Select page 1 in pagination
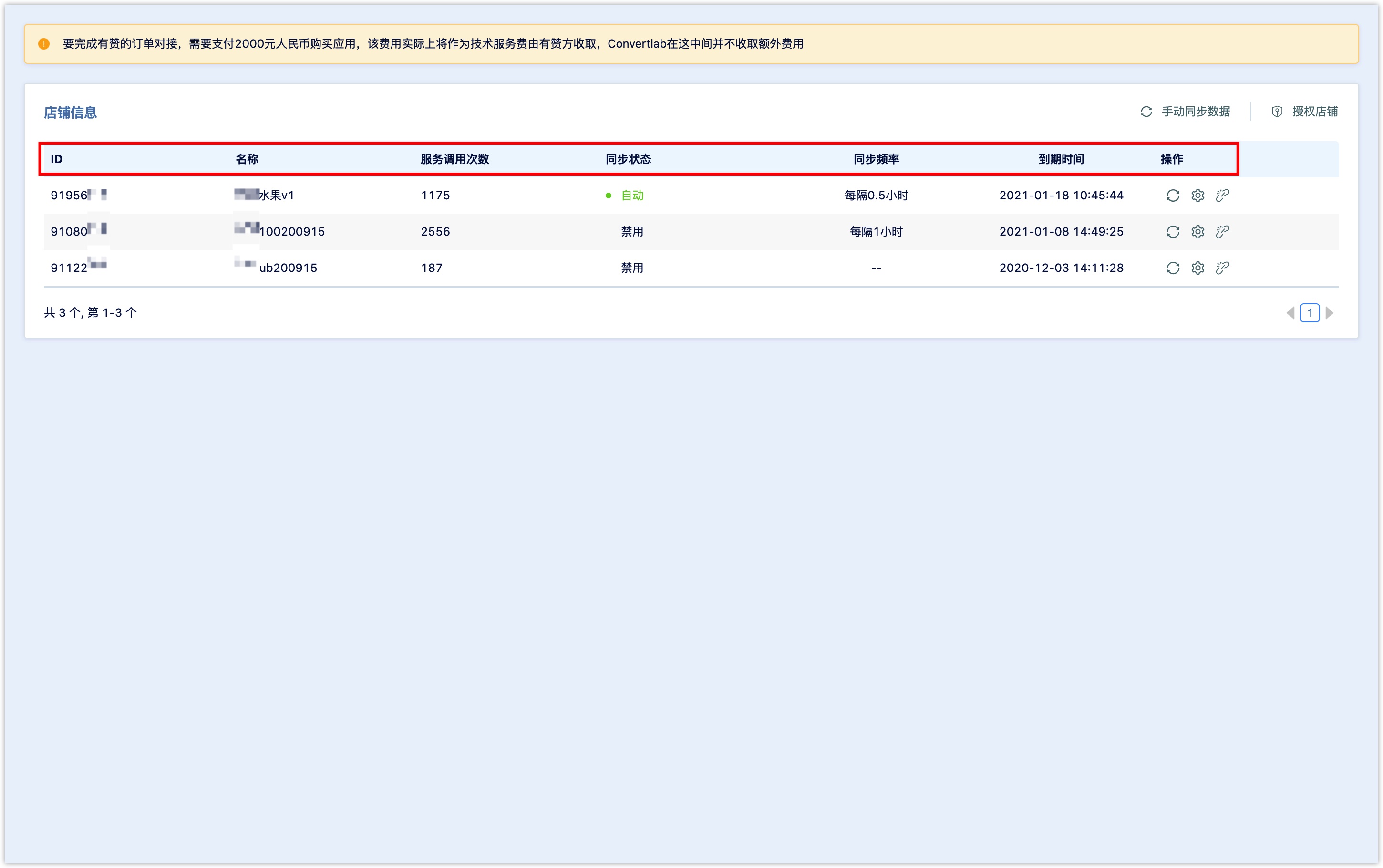The width and height of the screenshot is (1383, 868). (x=1310, y=313)
